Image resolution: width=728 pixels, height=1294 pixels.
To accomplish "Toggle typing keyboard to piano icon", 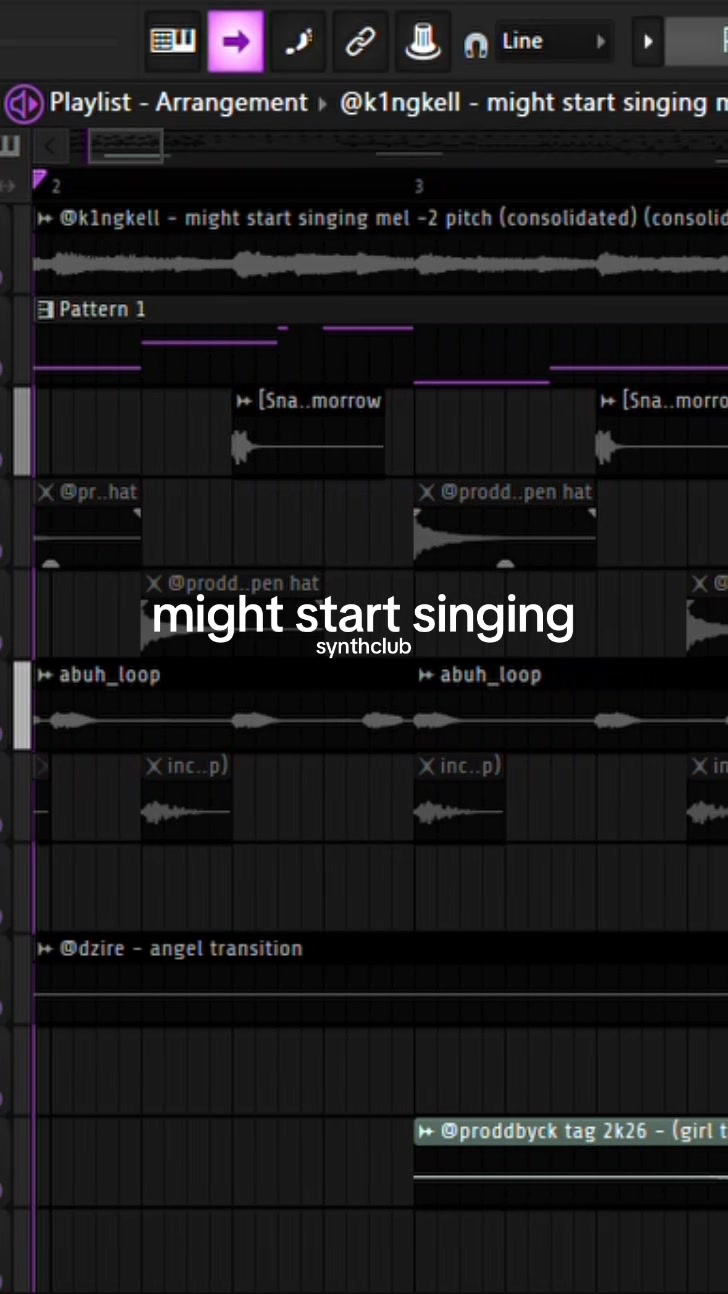I will click(x=173, y=41).
